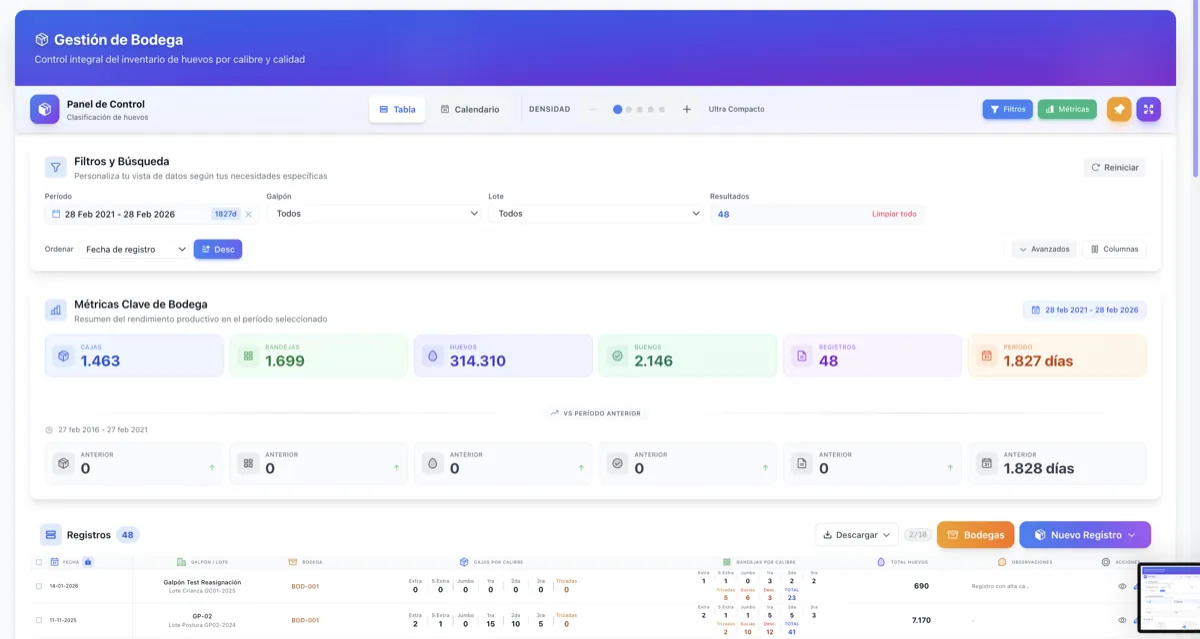Image resolution: width=1200 pixels, height=639 pixels.
Task: Check the 11-11-2025 row checkbox
Action: [39, 620]
